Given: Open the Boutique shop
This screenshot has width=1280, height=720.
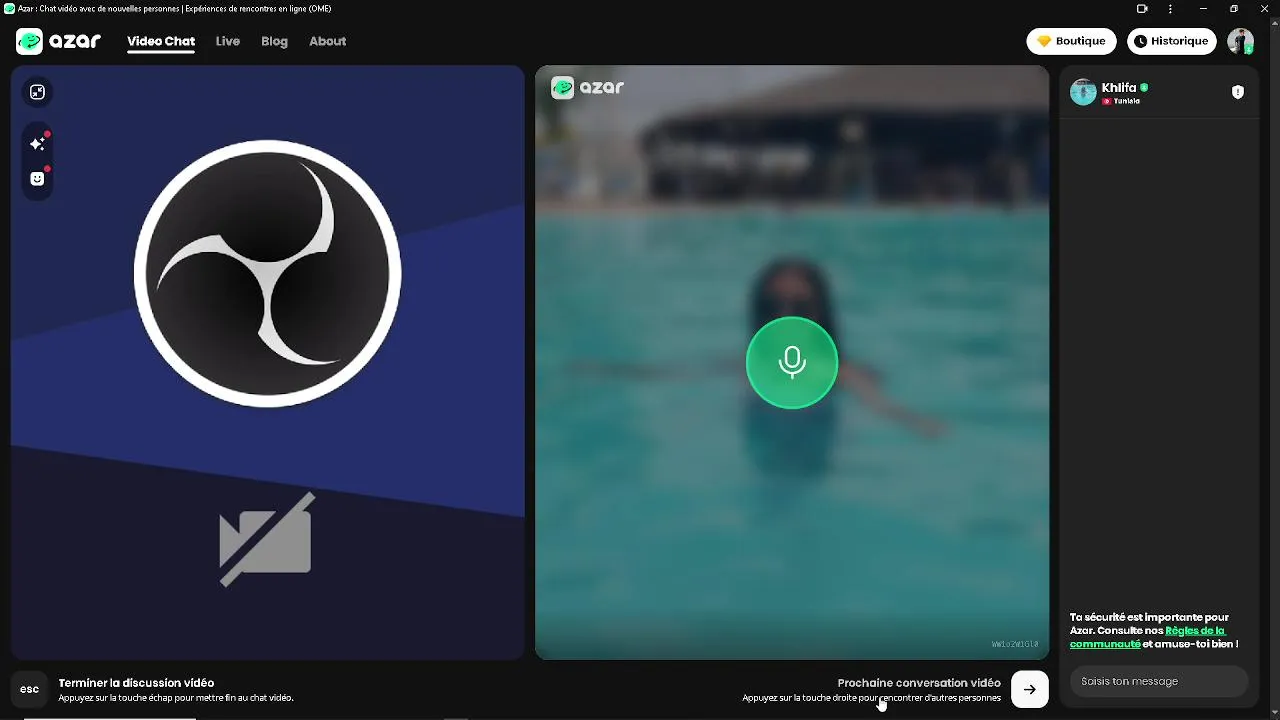Looking at the screenshot, I should 1071,41.
